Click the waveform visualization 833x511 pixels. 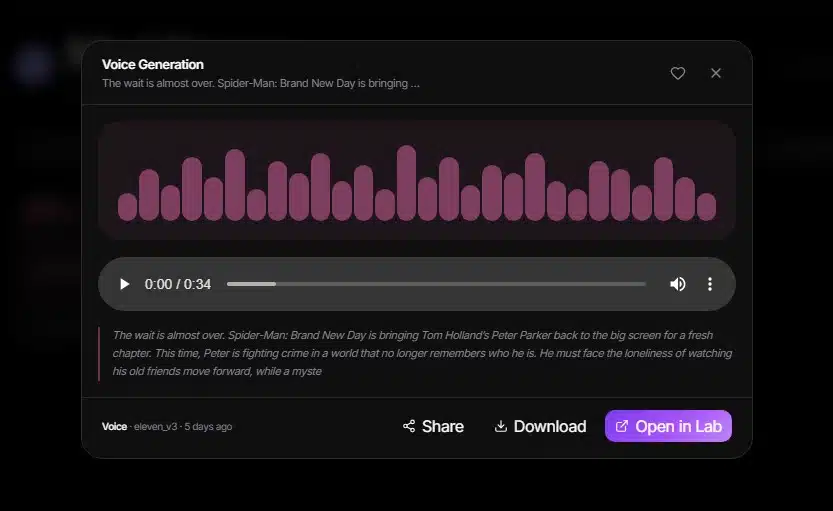click(x=417, y=181)
